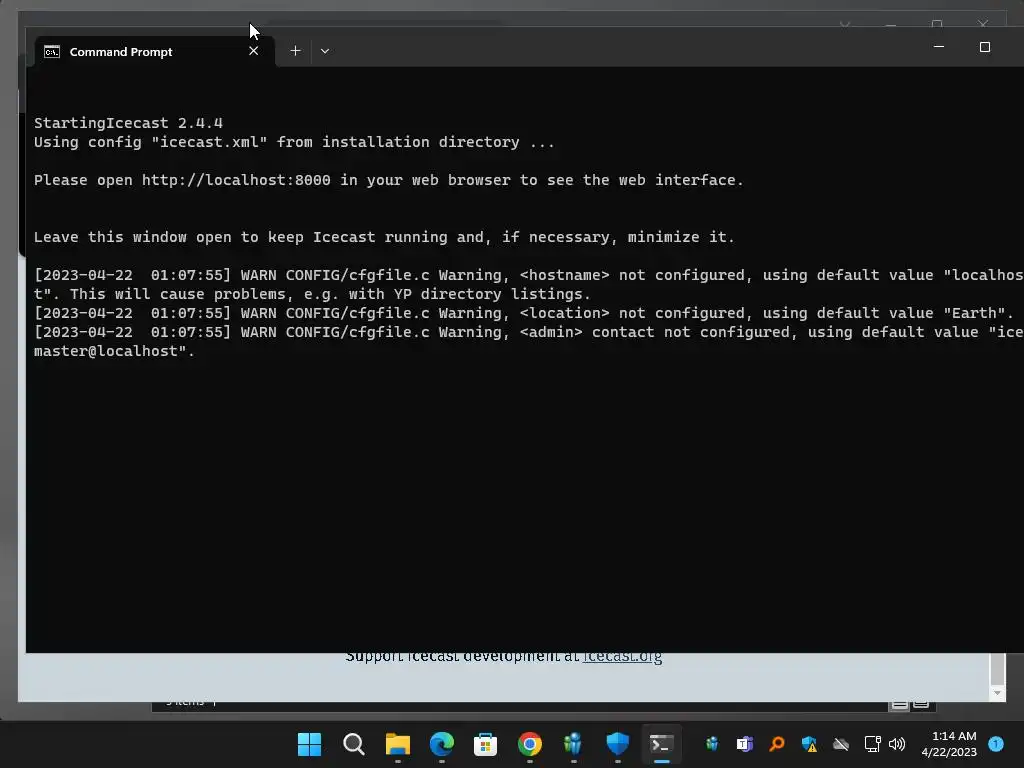
Task: Click the 'Using config "icecast.xml"' line
Action: 294,142
